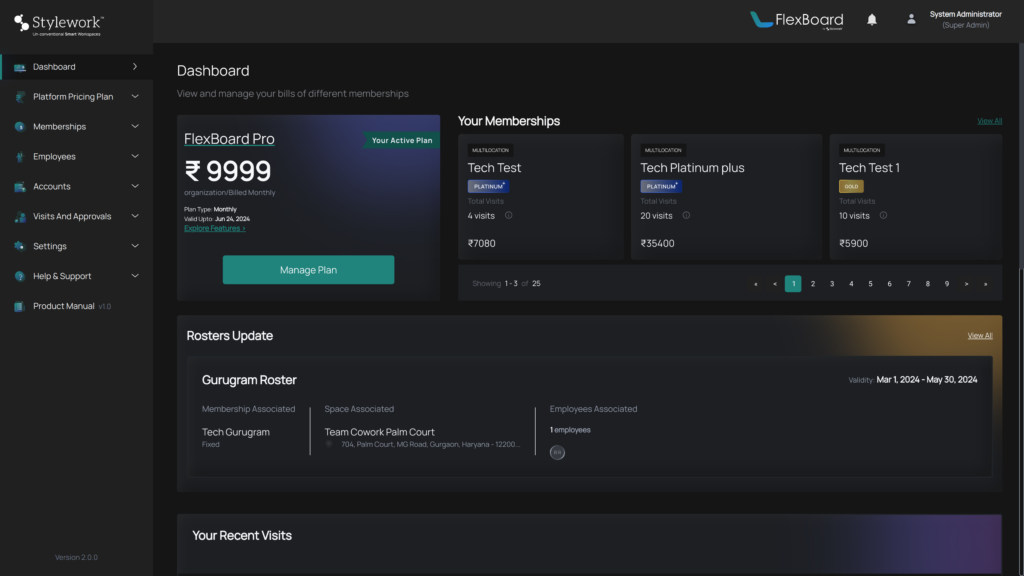Open Dashboard menu item
Viewport: 1024px width, 576px height.
pos(76,67)
